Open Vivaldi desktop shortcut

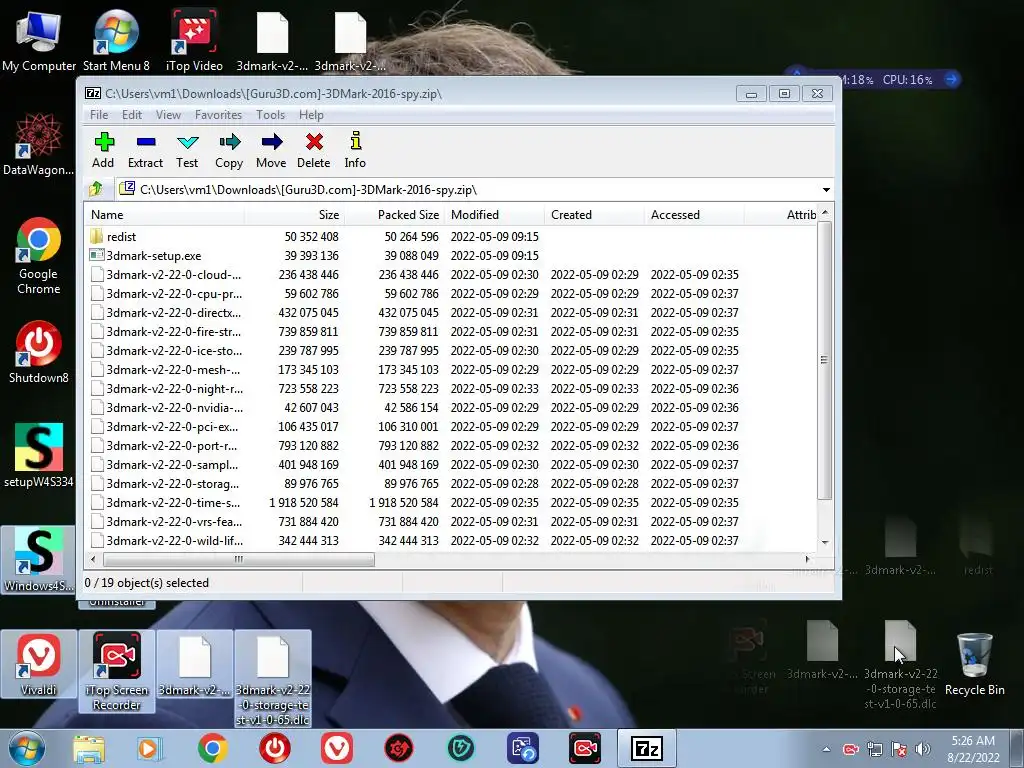[x=39, y=664]
